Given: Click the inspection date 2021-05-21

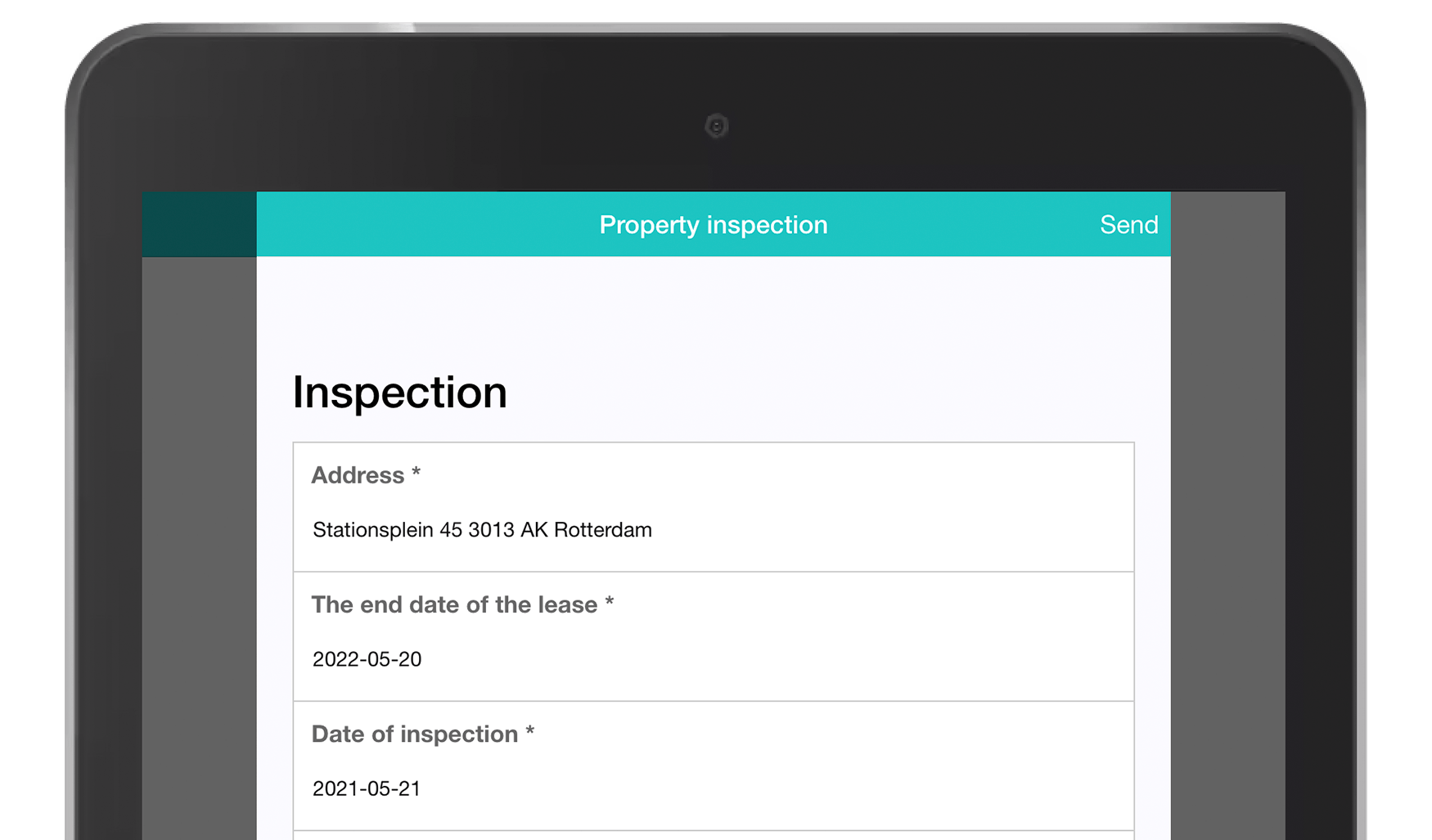Looking at the screenshot, I should coord(367,788).
